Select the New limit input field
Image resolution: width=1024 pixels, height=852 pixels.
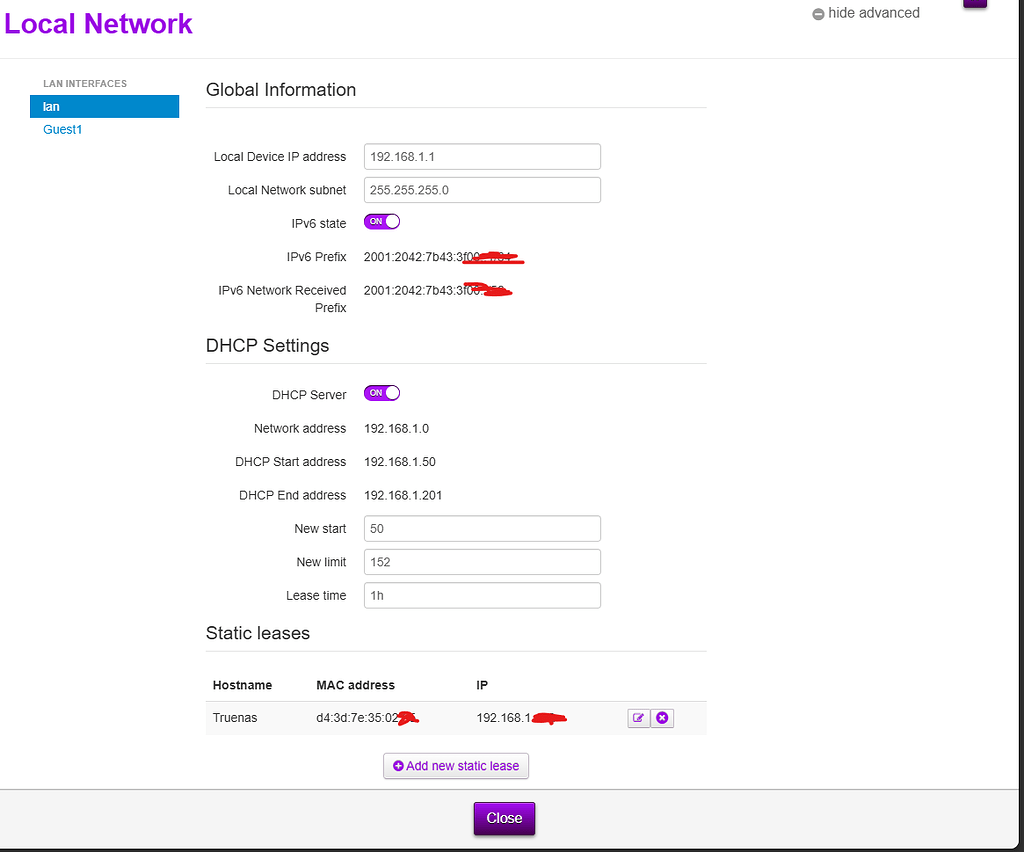point(482,561)
